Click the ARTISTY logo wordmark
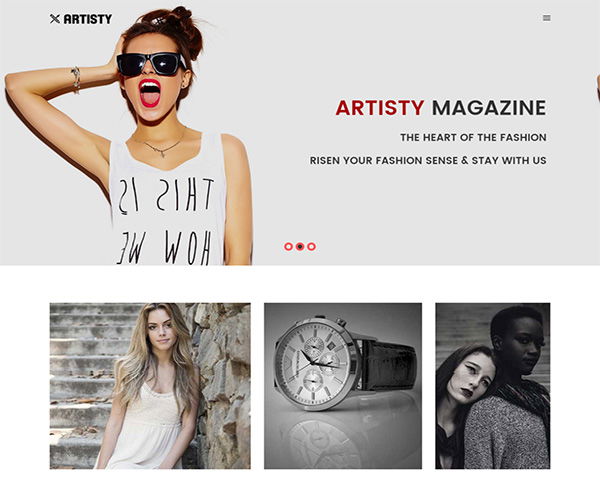The image size is (600, 480). pos(88,19)
